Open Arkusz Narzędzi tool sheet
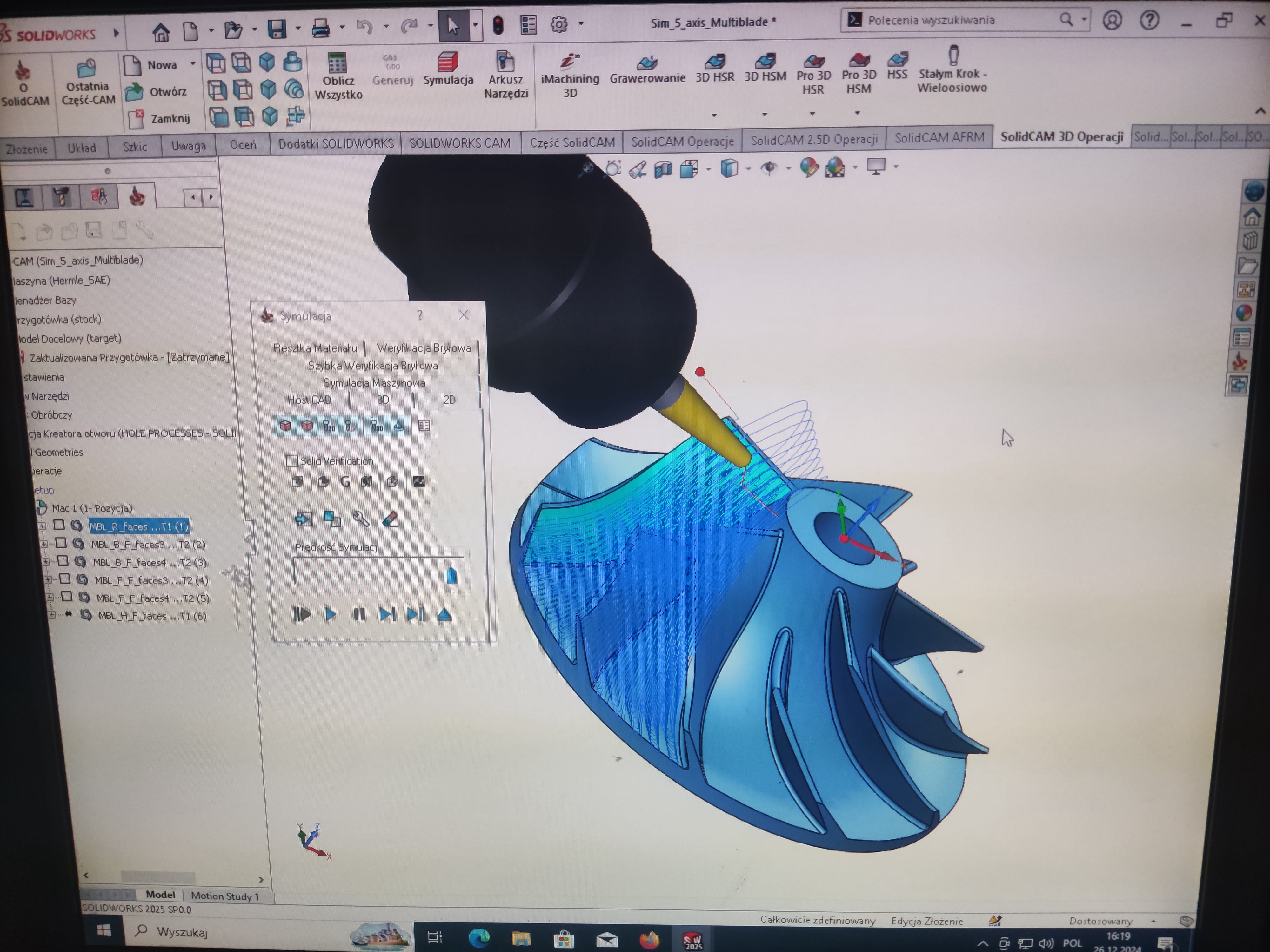The height and width of the screenshot is (952, 1270). (x=505, y=62)
